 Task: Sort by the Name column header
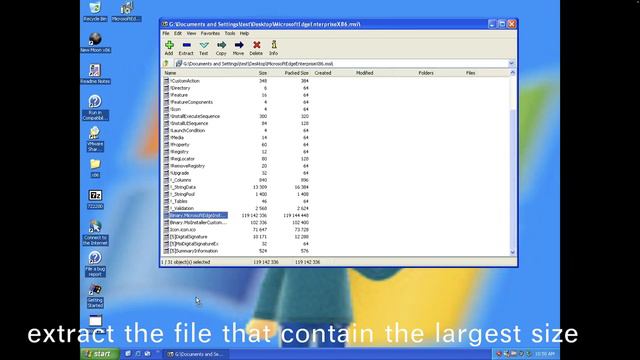170,73
